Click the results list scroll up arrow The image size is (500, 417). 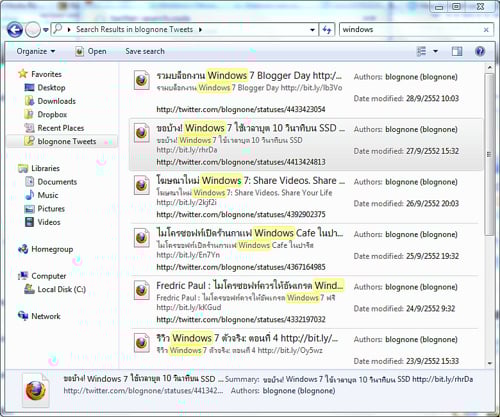[x=489, y=68]
